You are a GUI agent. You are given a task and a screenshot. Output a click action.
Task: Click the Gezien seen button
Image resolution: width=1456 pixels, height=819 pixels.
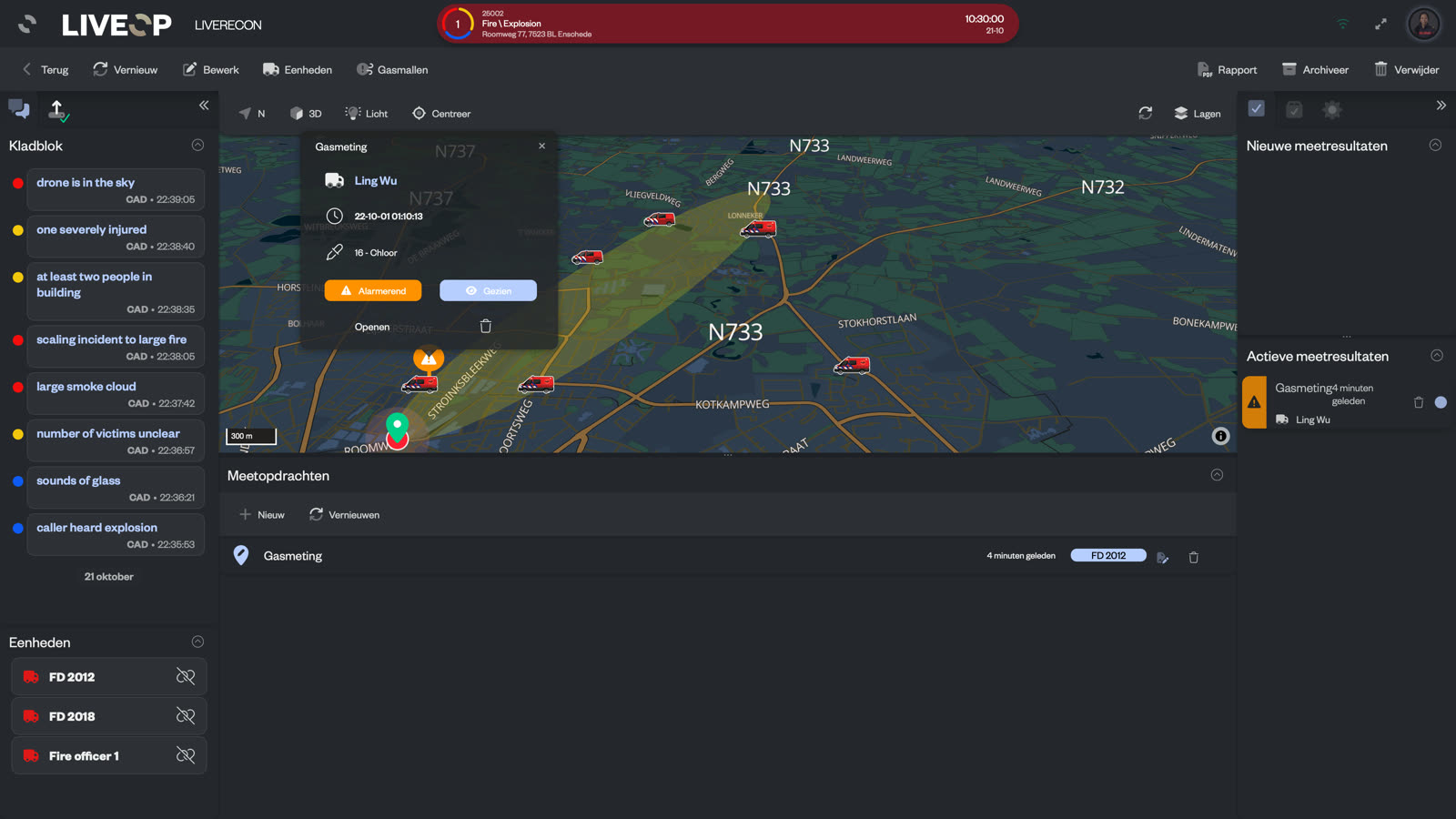coord(488,290)
